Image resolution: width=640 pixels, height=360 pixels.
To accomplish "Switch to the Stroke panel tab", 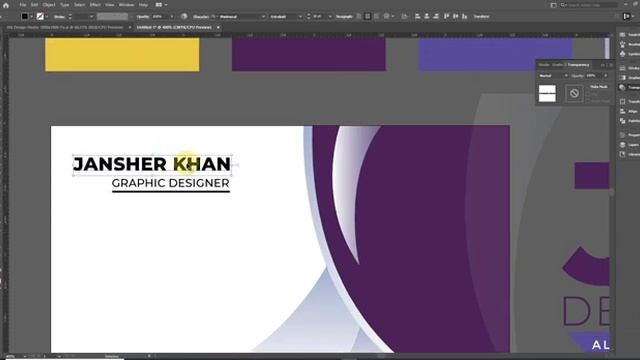I will [544, 65].
